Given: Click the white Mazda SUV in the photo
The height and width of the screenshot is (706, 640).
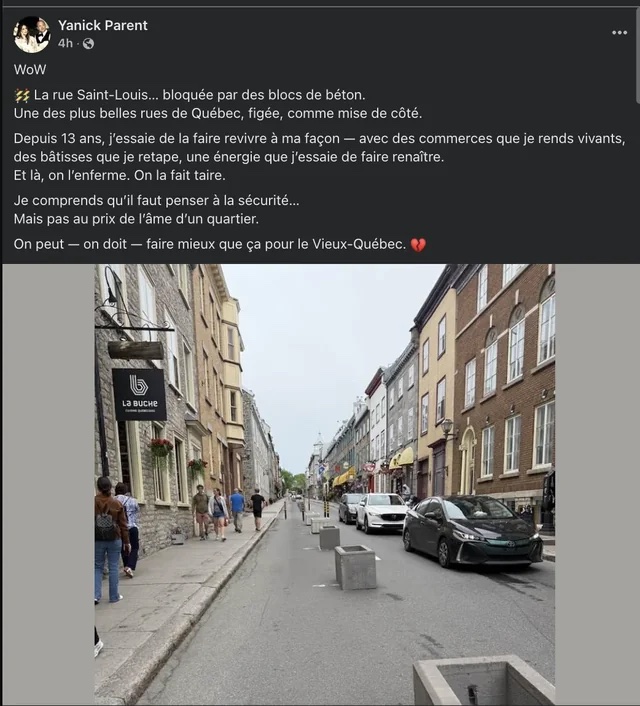Looking at the screenshot, I should (380, 512).
